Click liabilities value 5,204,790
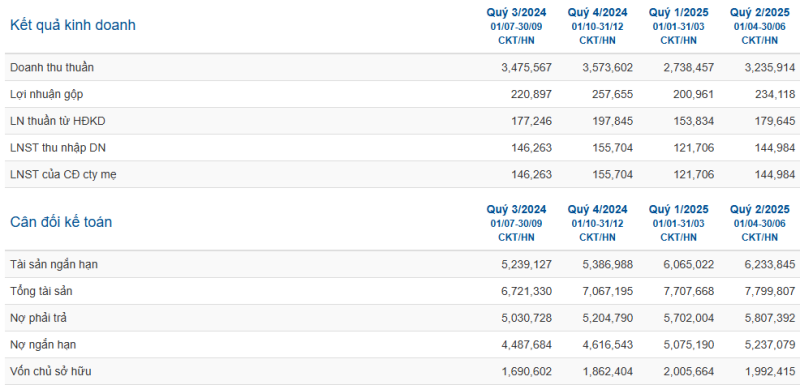800x385 pixels. [607, 318]
